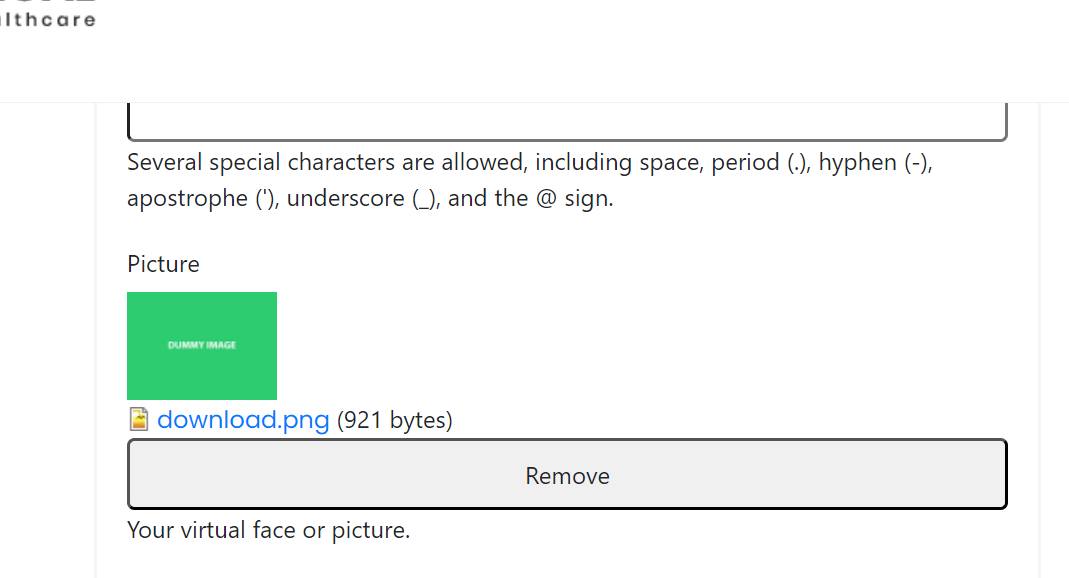Click the Picture section label
The image size is (1069, 578).
tap(163, 263)
